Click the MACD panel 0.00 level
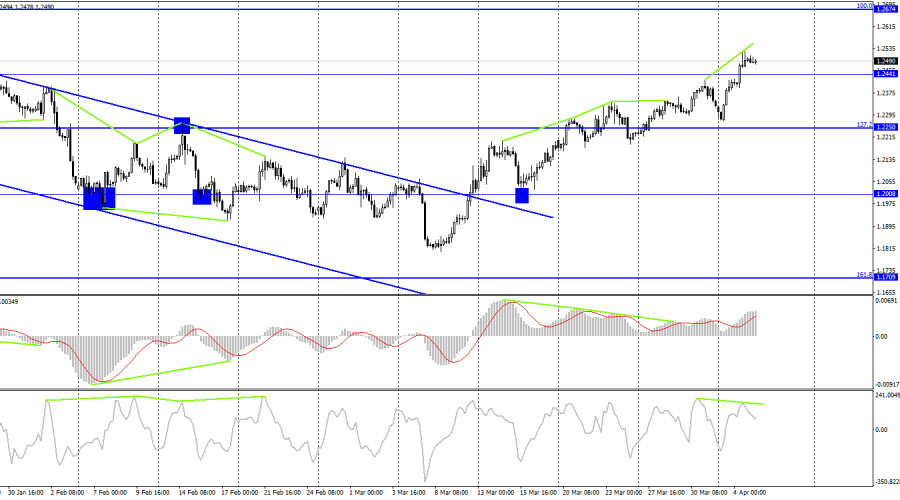Image resolution: width=900 pixels, height=500 pixels. [880, 336]
